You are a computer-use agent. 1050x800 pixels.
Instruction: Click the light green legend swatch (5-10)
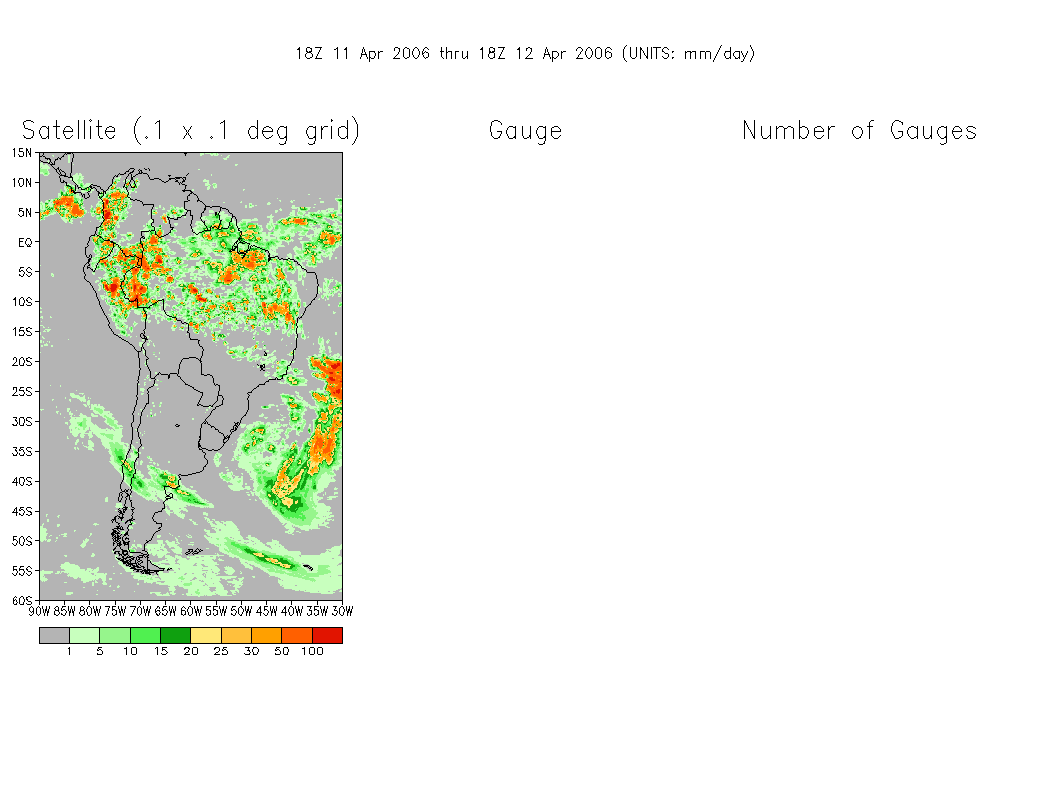tap(115, 635)
